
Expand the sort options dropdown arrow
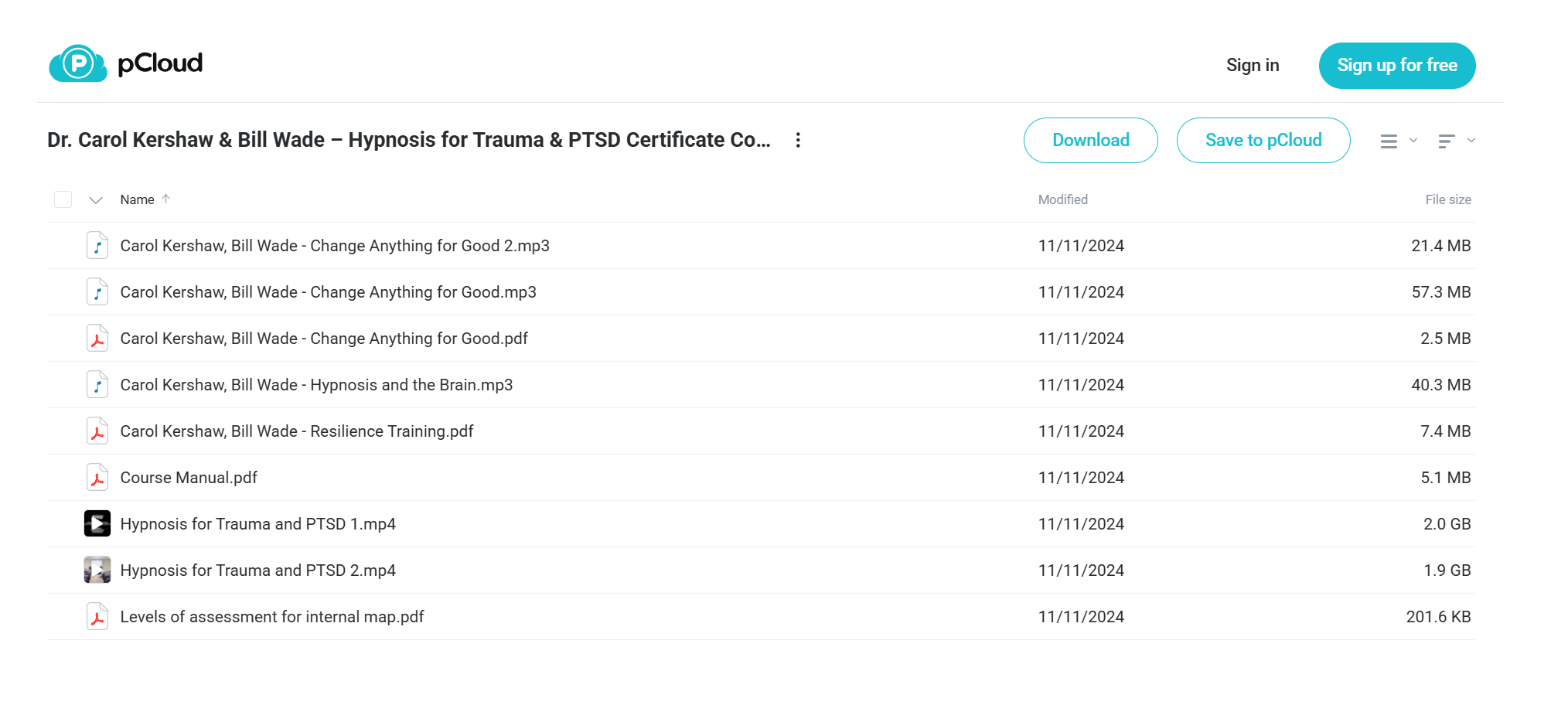coord(1471,141)
